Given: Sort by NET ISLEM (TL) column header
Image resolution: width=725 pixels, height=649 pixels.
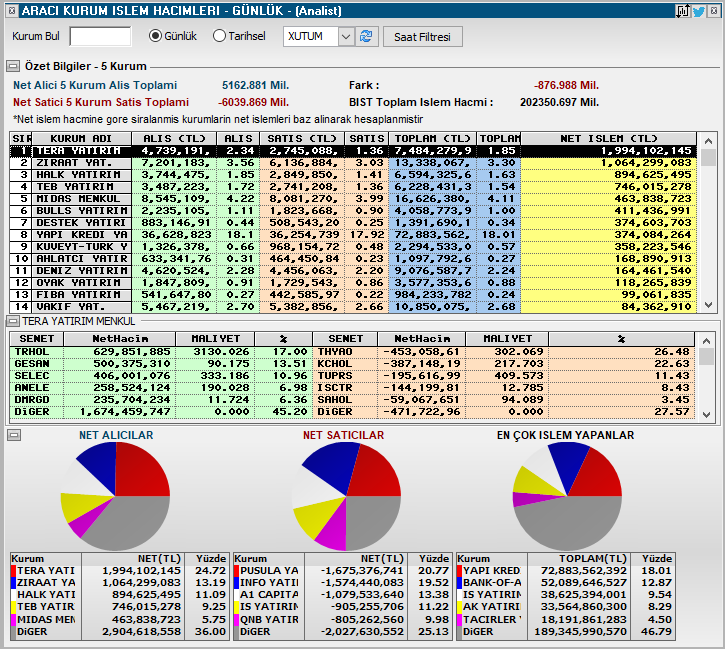Looking at the screenshot, I should pos(608,138).
